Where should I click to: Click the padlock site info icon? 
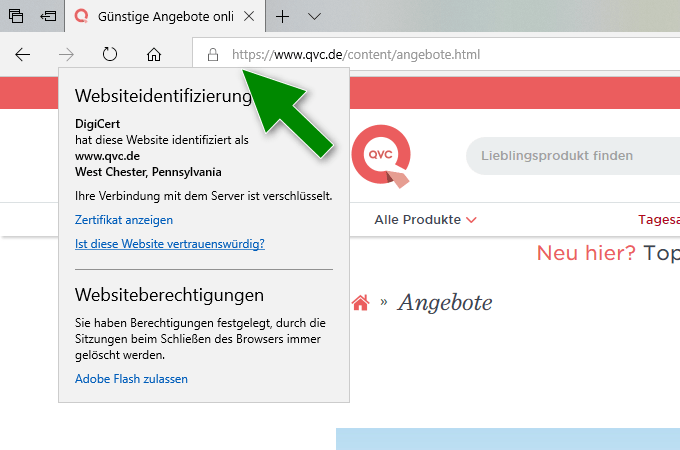pyautogui.click(x=212, y=55)
